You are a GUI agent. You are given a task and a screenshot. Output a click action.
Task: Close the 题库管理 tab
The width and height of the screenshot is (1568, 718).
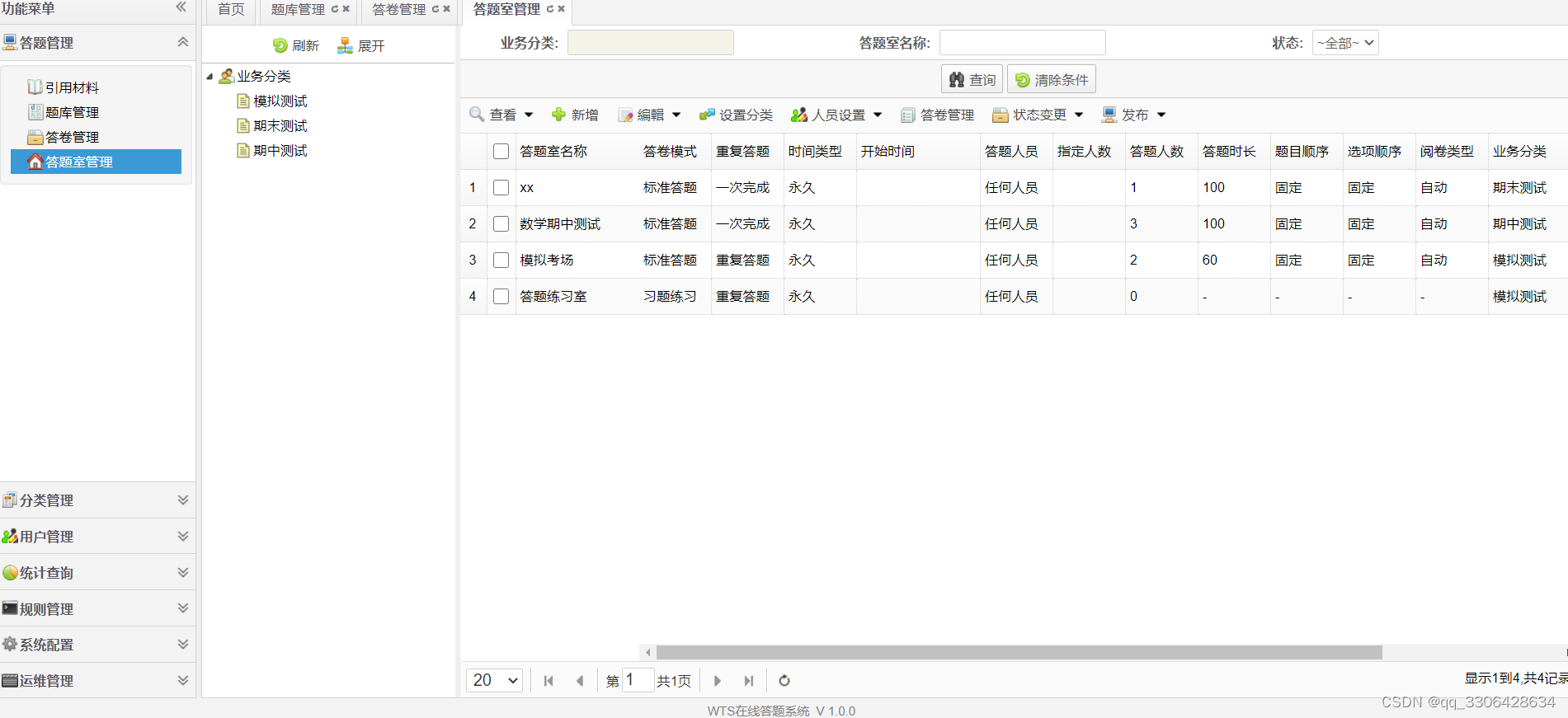346,9
